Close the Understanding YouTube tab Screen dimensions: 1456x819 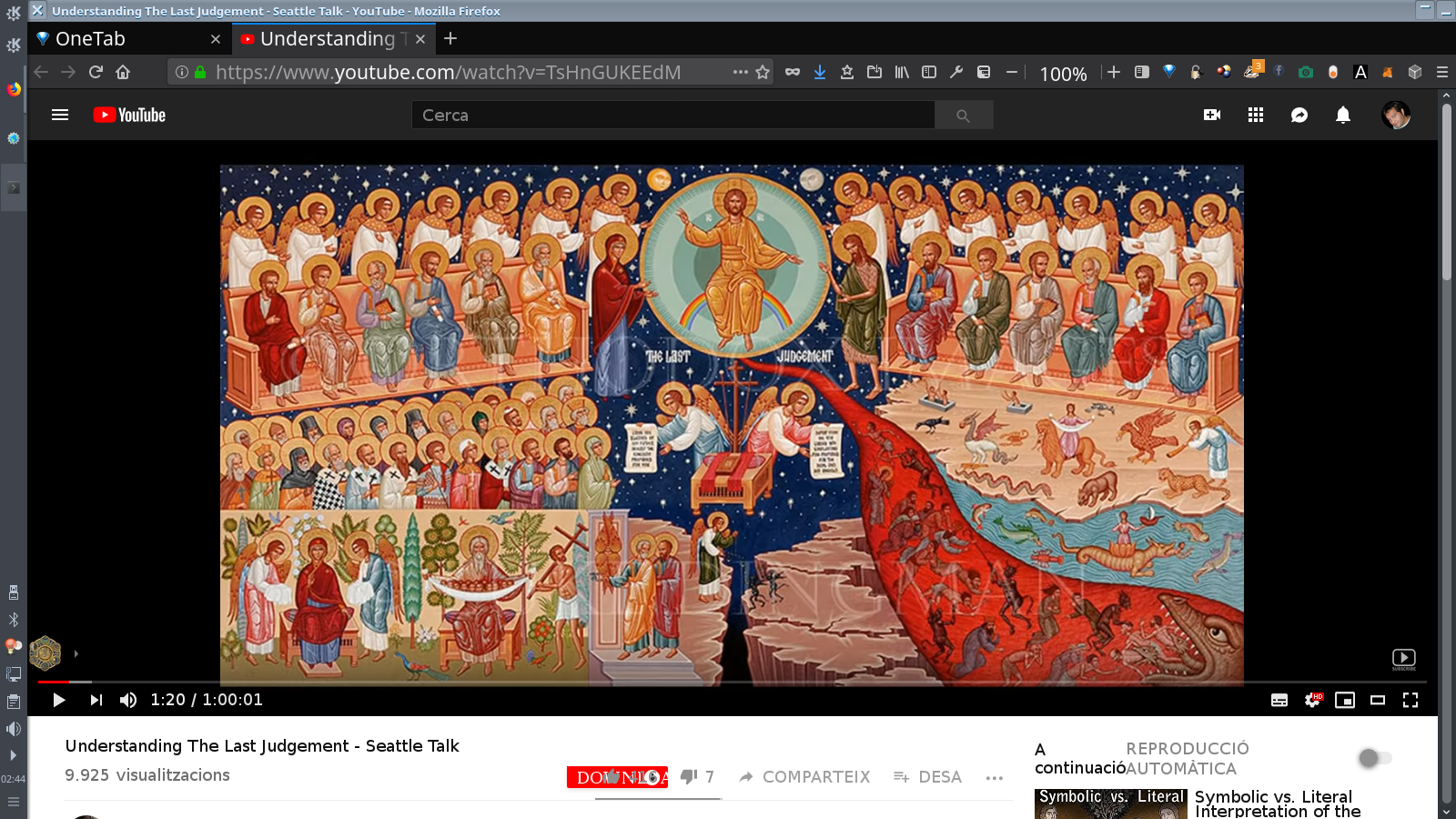(x=420, y=39)
